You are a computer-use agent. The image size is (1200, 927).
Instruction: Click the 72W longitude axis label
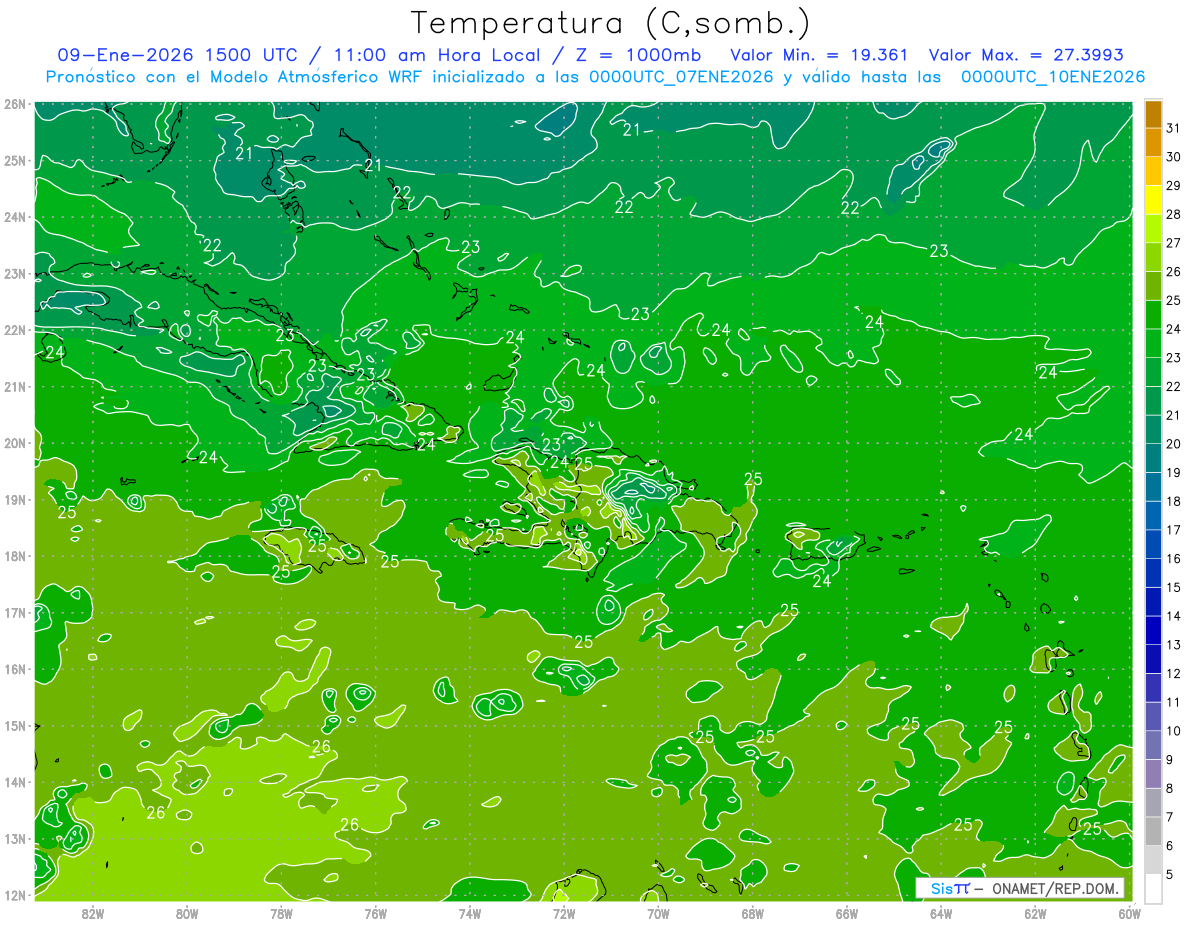pos(564,912)
